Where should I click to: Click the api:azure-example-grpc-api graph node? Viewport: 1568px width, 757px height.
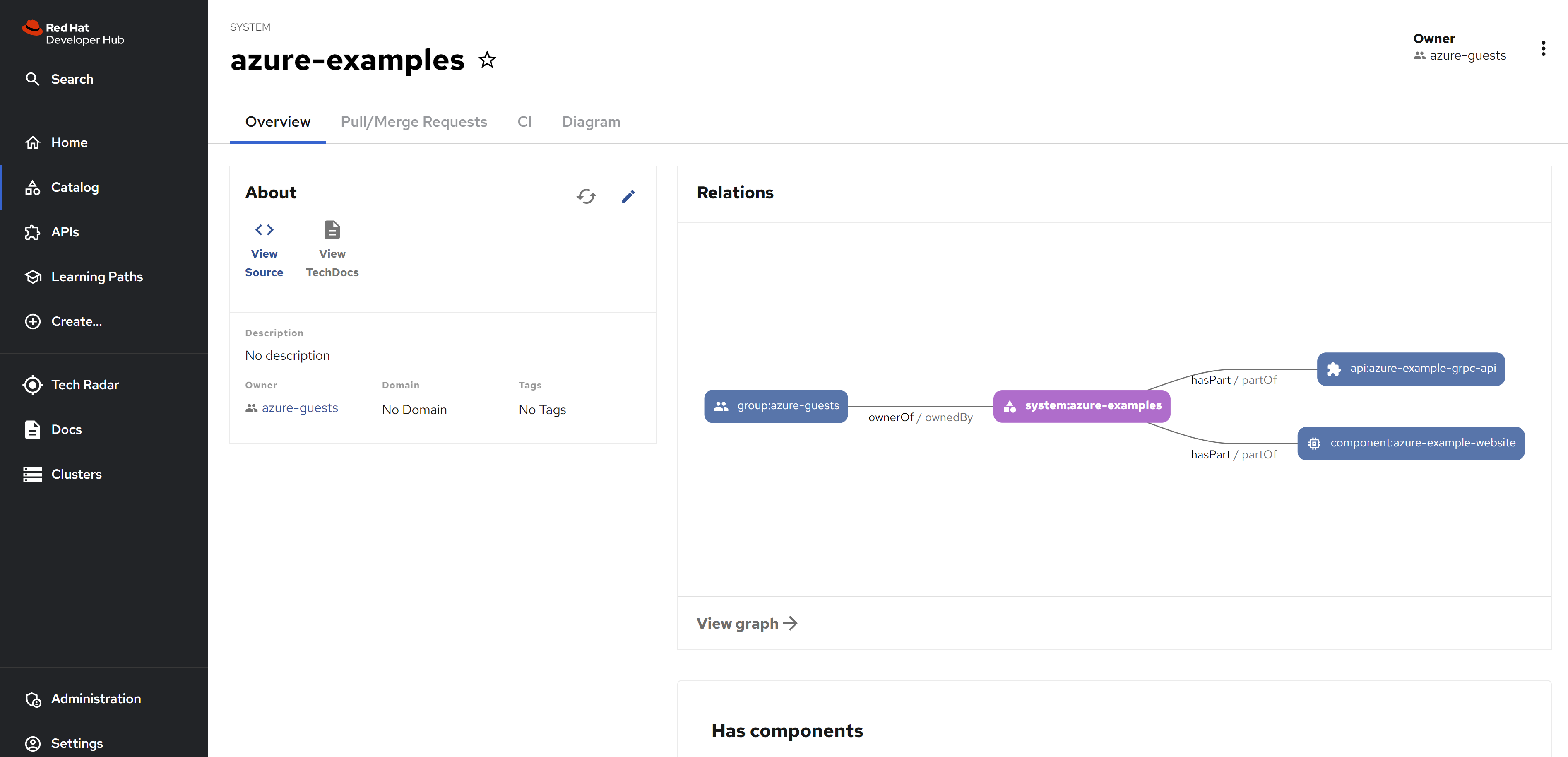point(1410,369)
